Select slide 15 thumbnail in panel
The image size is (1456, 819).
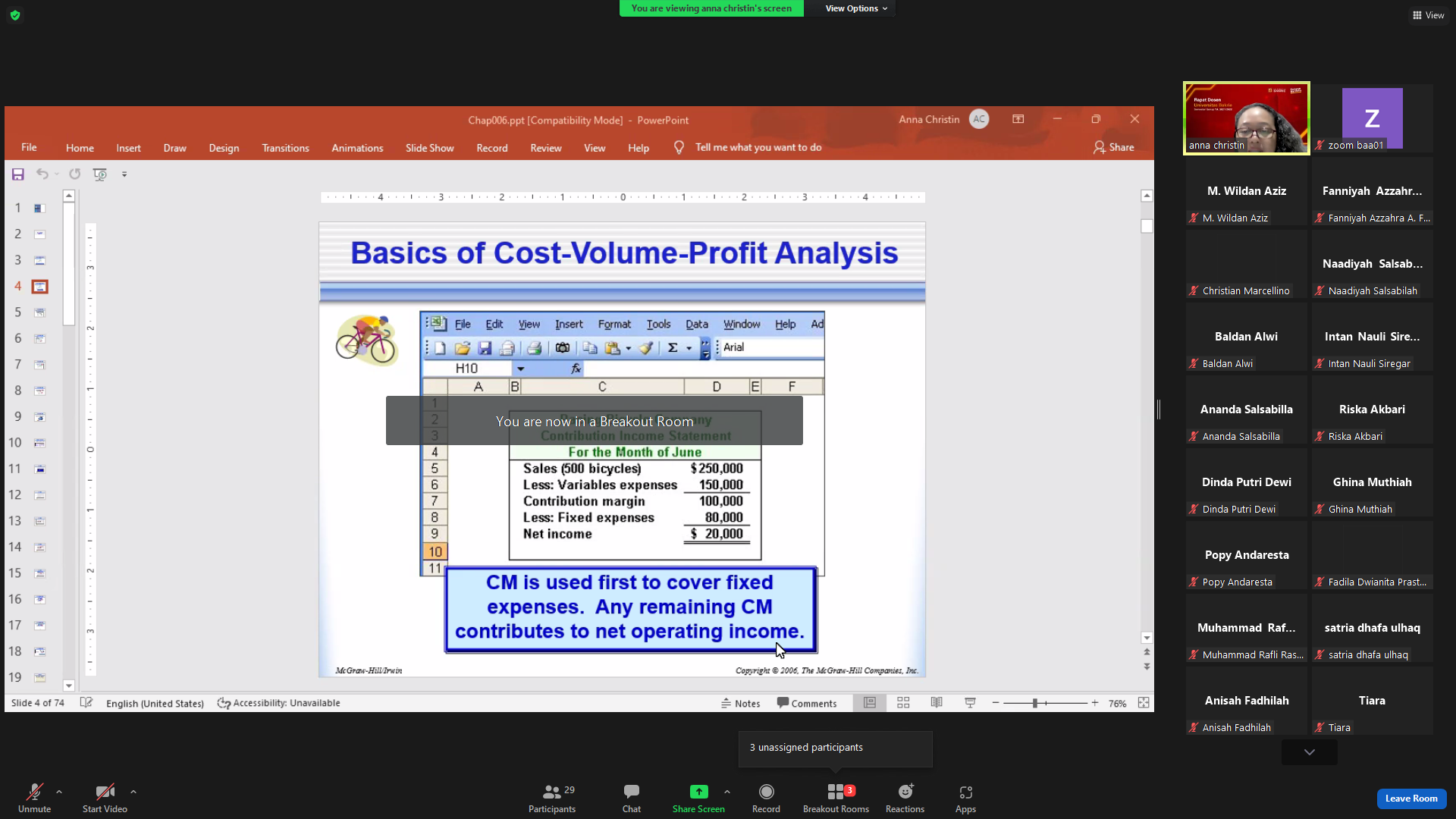tap(39, 573)
